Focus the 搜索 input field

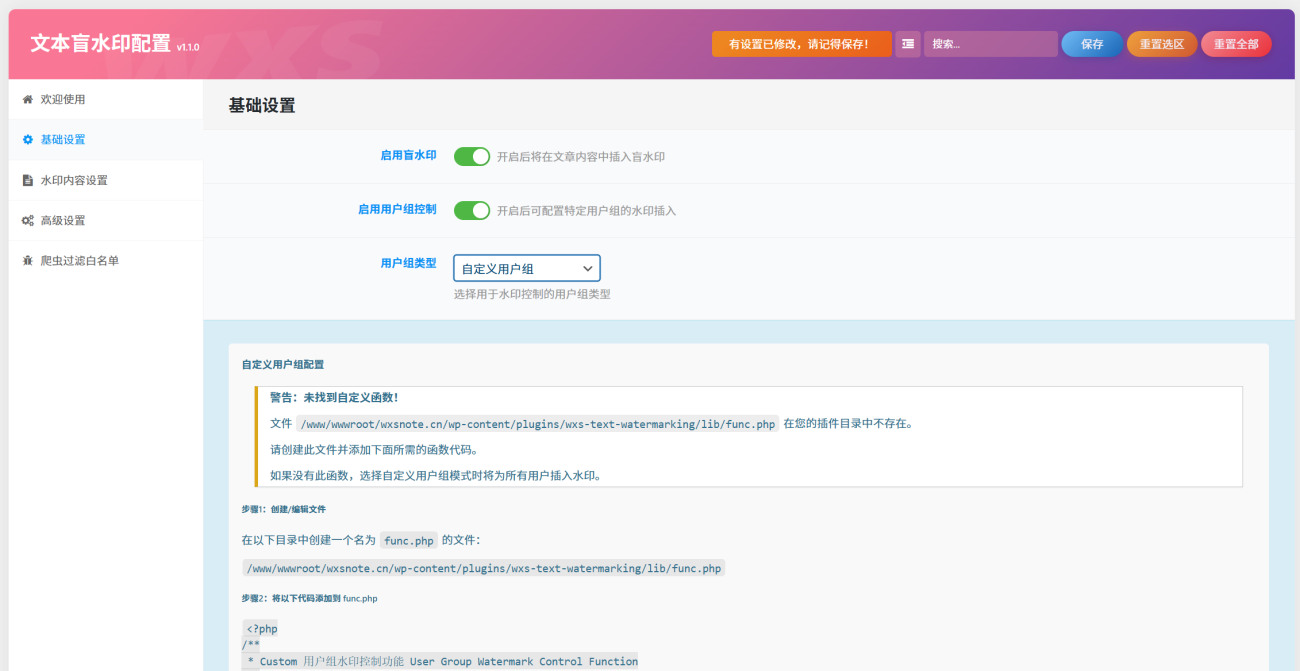pos(990,44)
